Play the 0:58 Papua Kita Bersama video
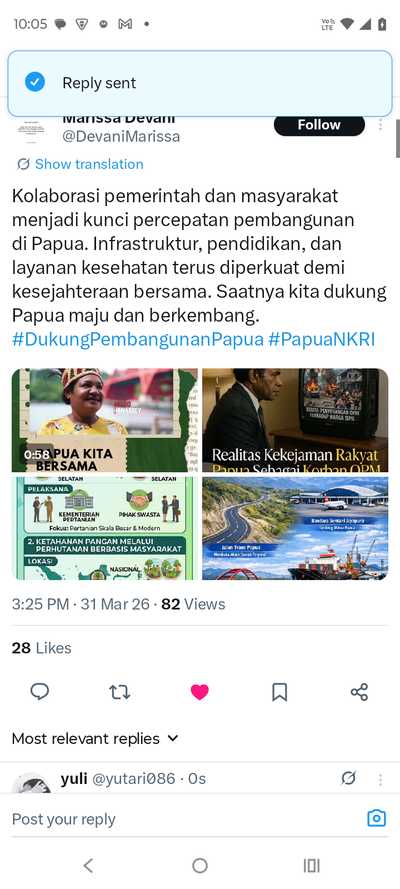 (x=105, y=420)
